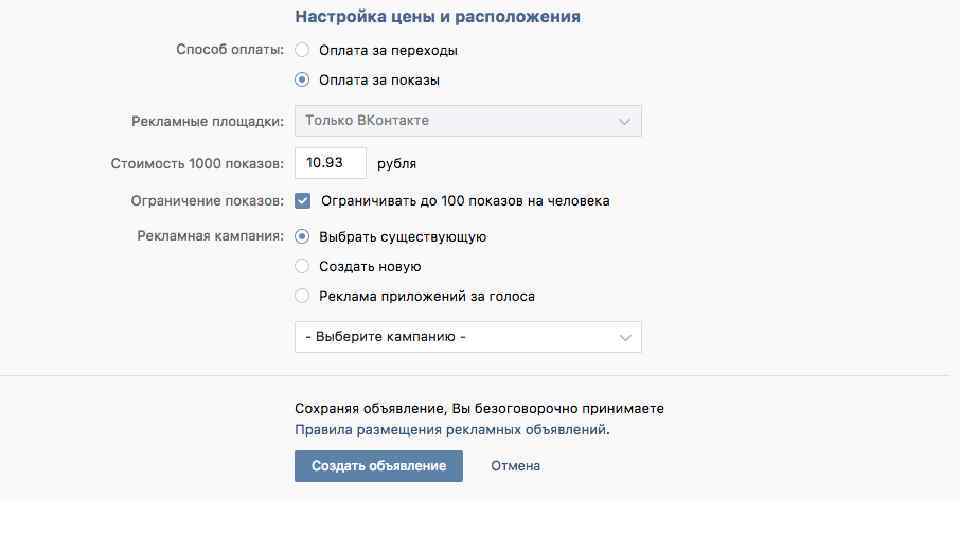Click the "Выбрать существующую" label text
This screenshot has height=540, width=960.
402,237
